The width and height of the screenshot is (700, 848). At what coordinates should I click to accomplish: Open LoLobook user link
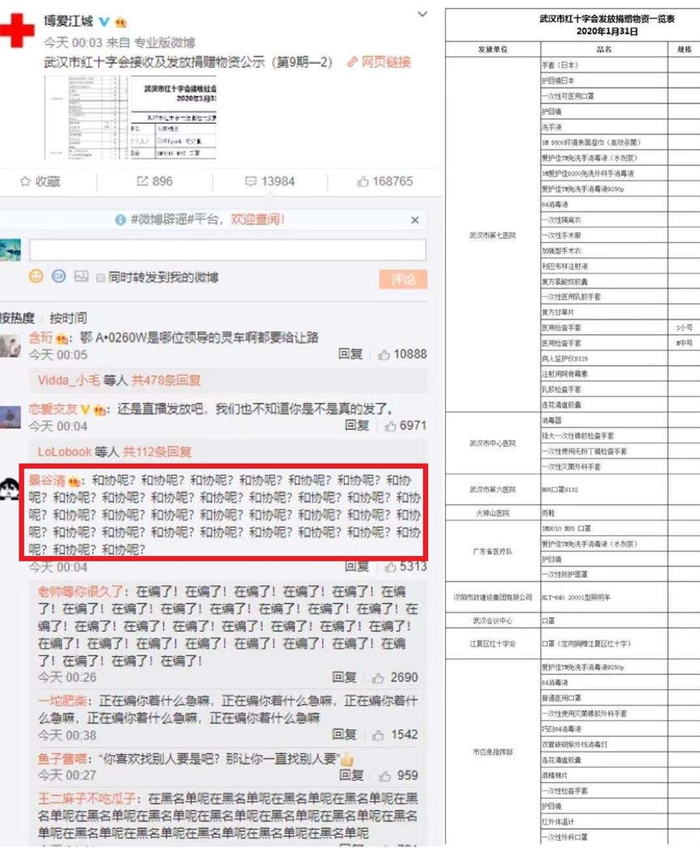[x=64, y=452]
